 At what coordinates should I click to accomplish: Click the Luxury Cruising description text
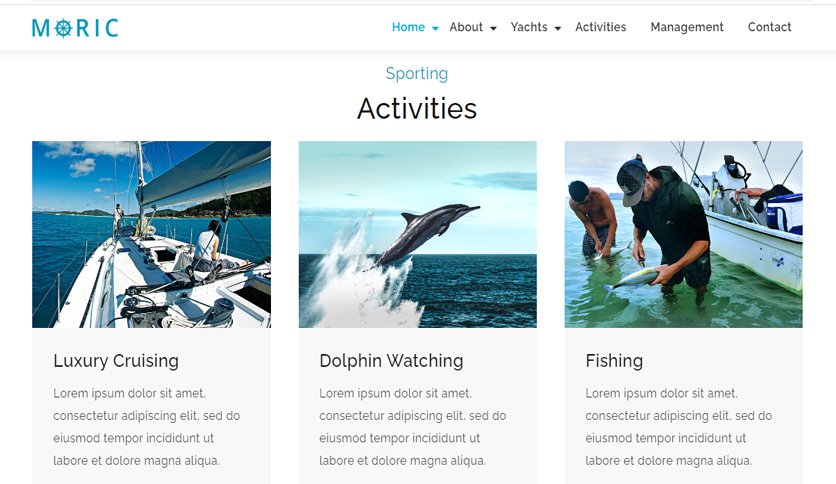point(147,426)
